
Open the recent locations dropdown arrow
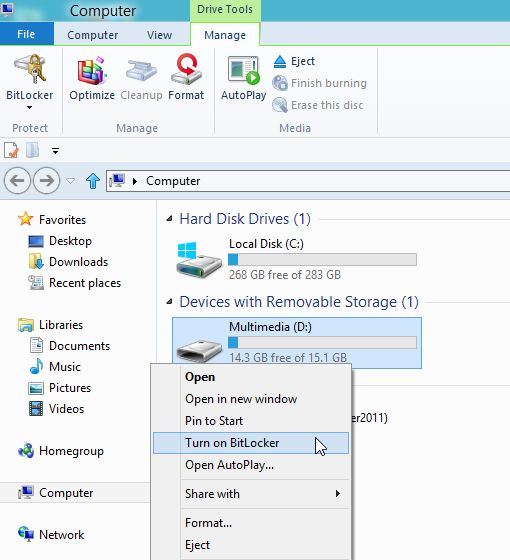pos(71,181)
